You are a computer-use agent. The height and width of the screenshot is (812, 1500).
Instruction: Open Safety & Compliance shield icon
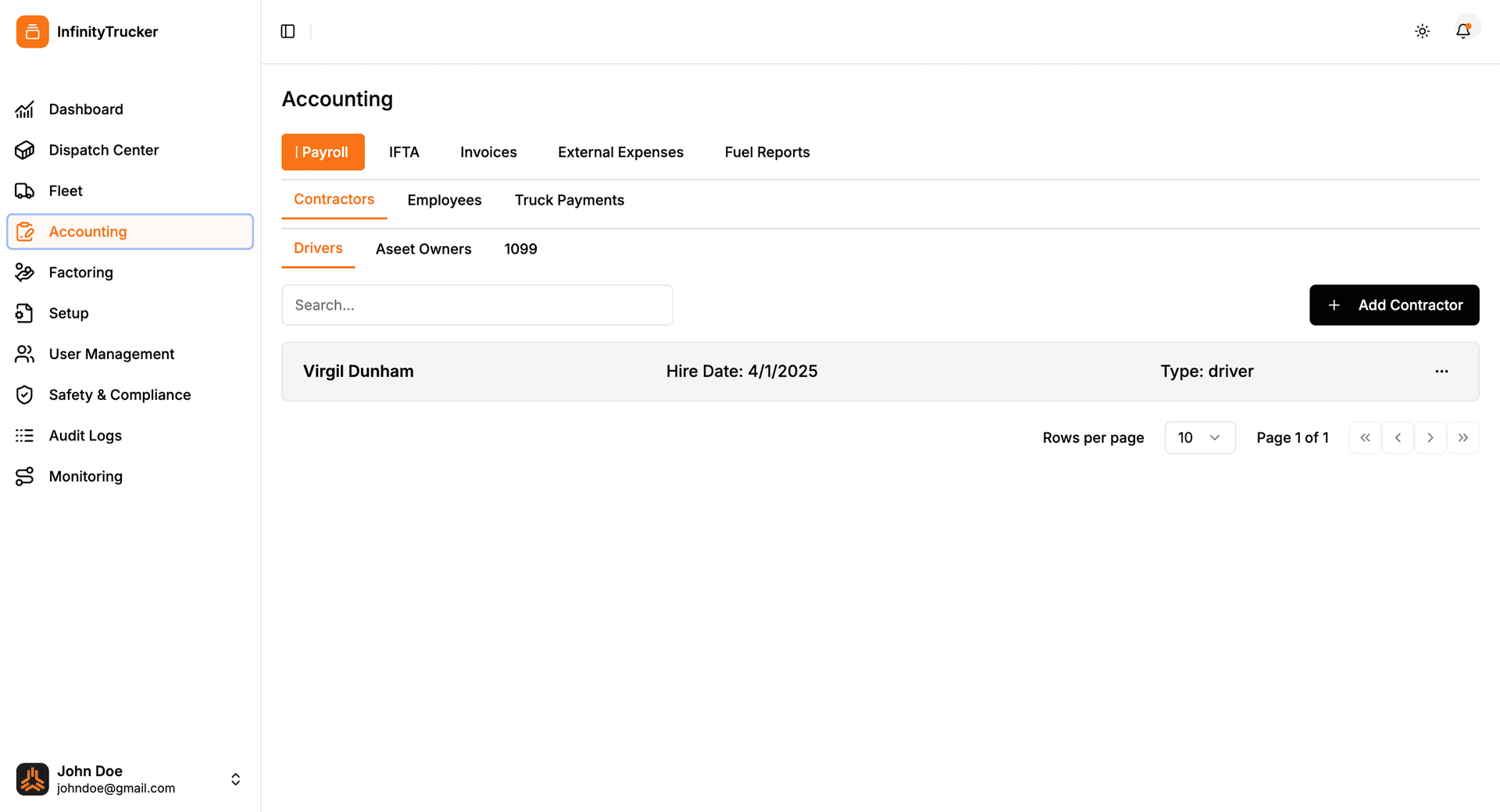coord(25,395)
